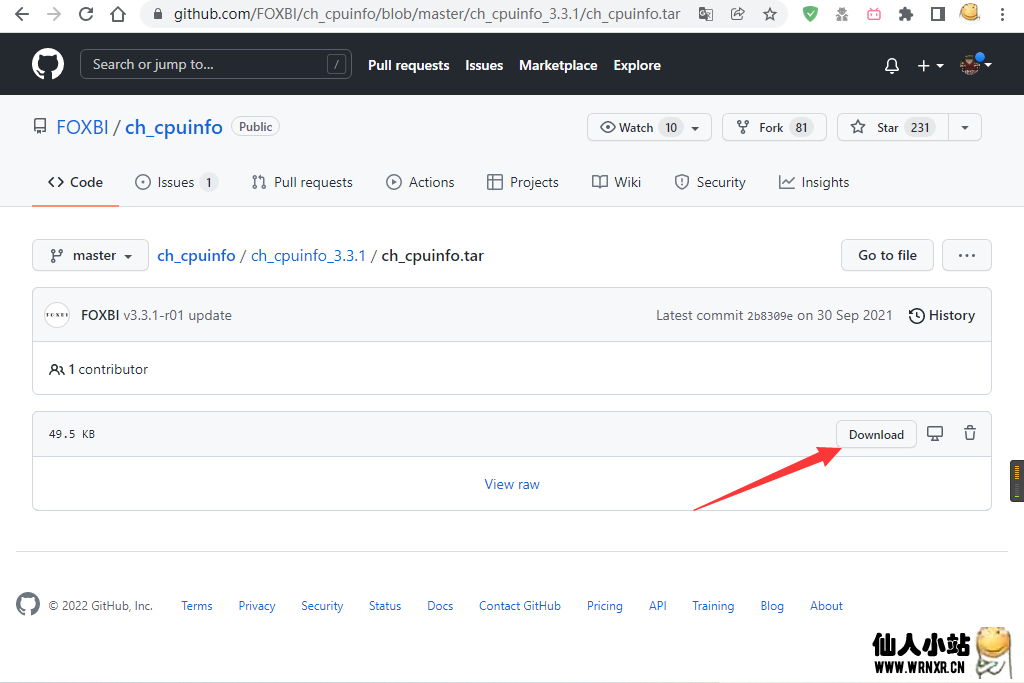Open the browser home page icon

(x=118, y=14)
